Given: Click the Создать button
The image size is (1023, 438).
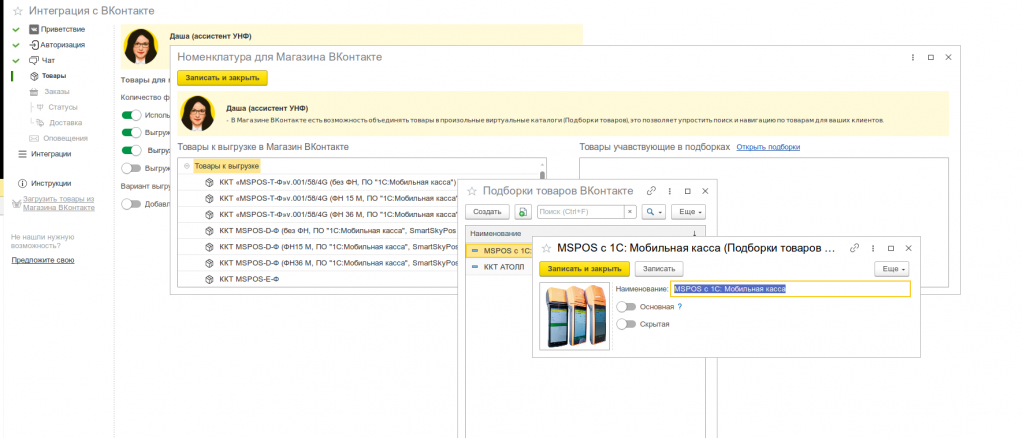Looking at the screenshot, I should point(487,212).
